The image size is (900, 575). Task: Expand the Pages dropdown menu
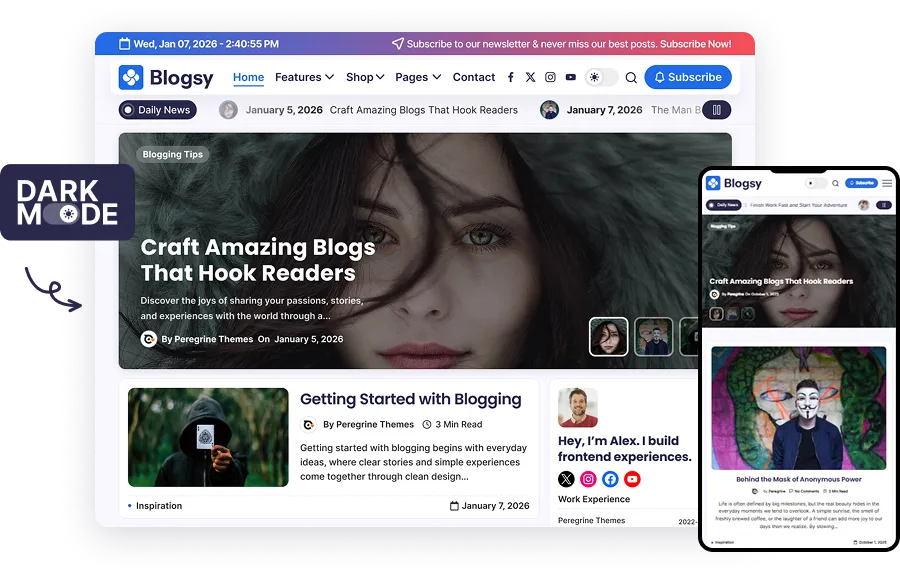pos(417,77)
